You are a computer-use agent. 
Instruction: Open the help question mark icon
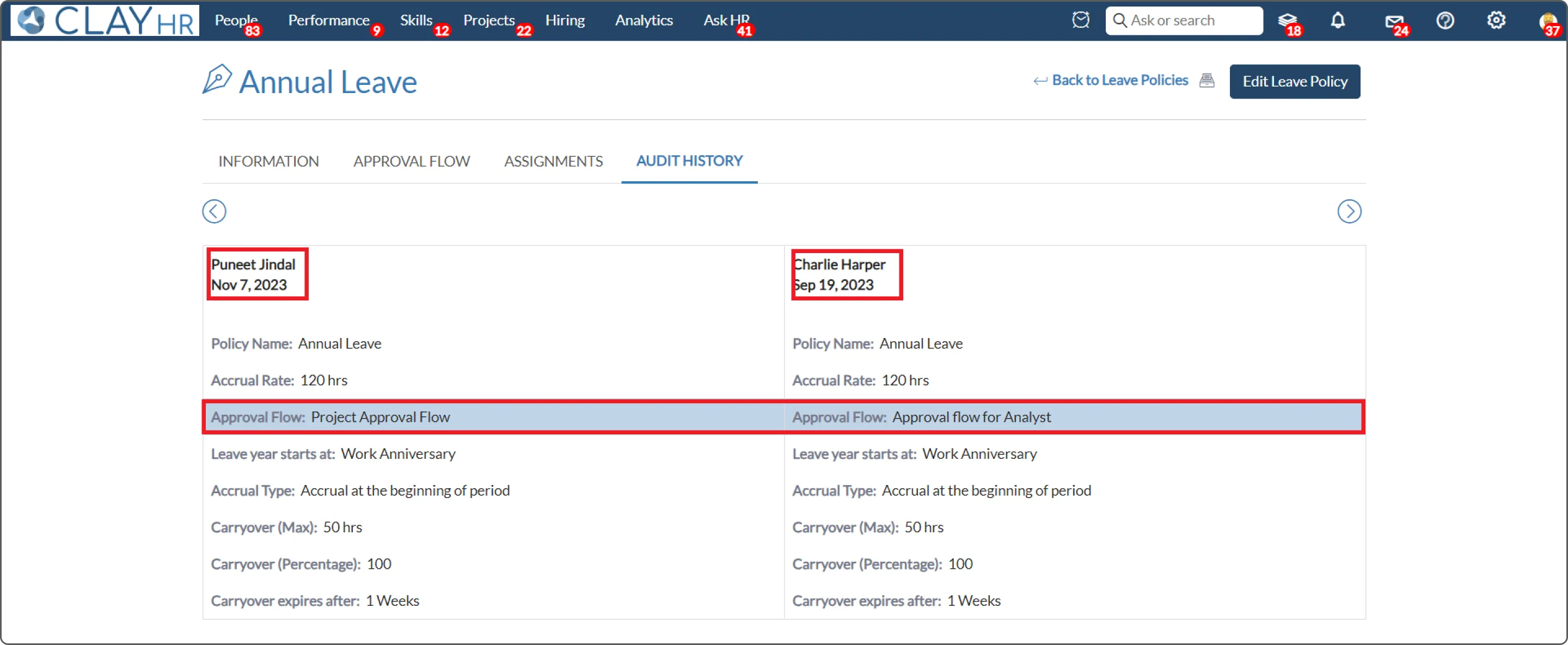(1445, 21)
